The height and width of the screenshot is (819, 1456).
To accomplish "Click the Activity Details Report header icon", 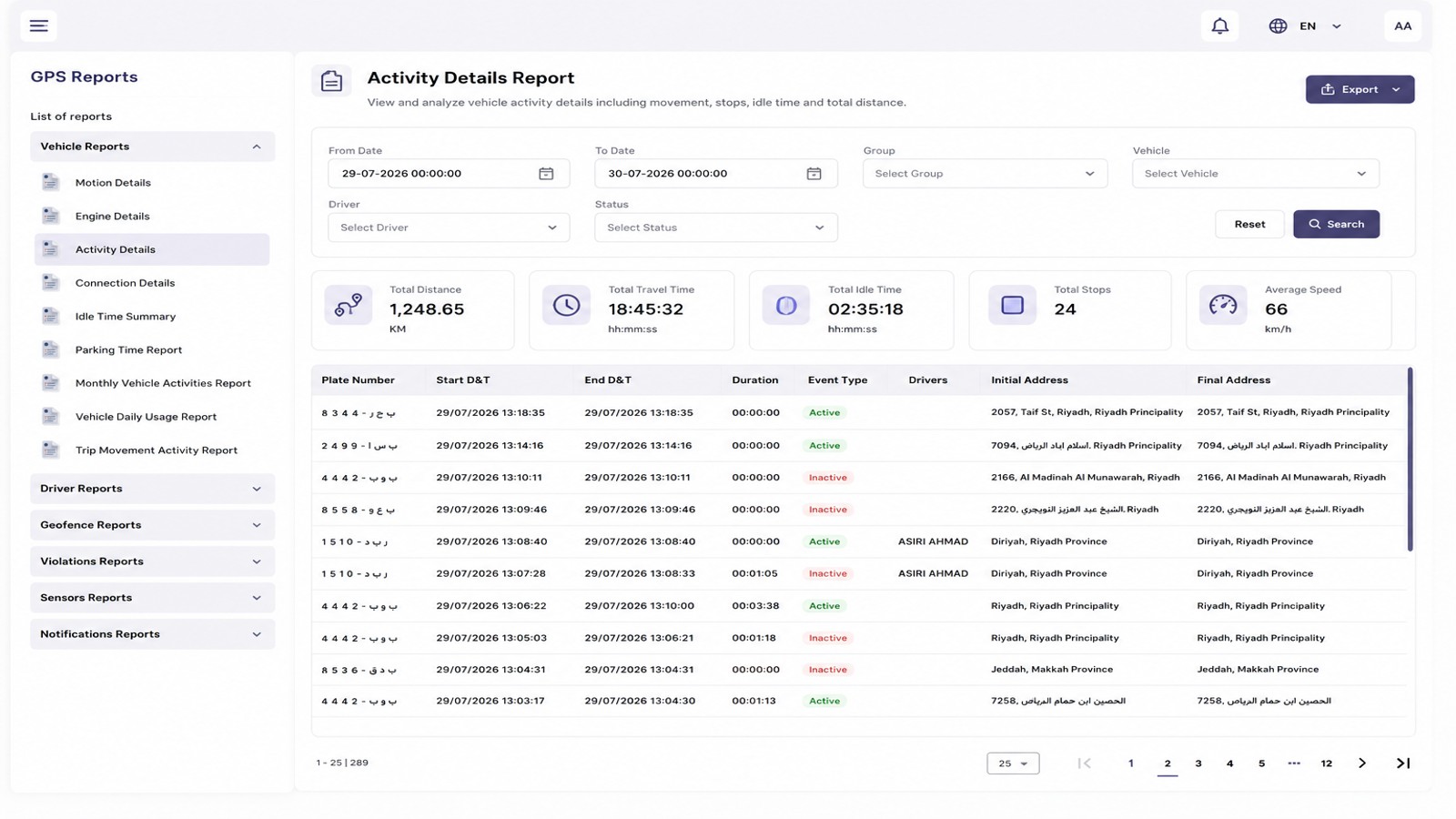I will (331, 81).
